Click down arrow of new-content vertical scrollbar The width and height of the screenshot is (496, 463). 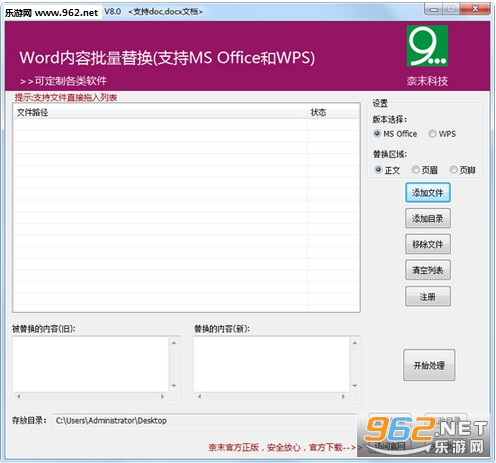click(355, 386)
